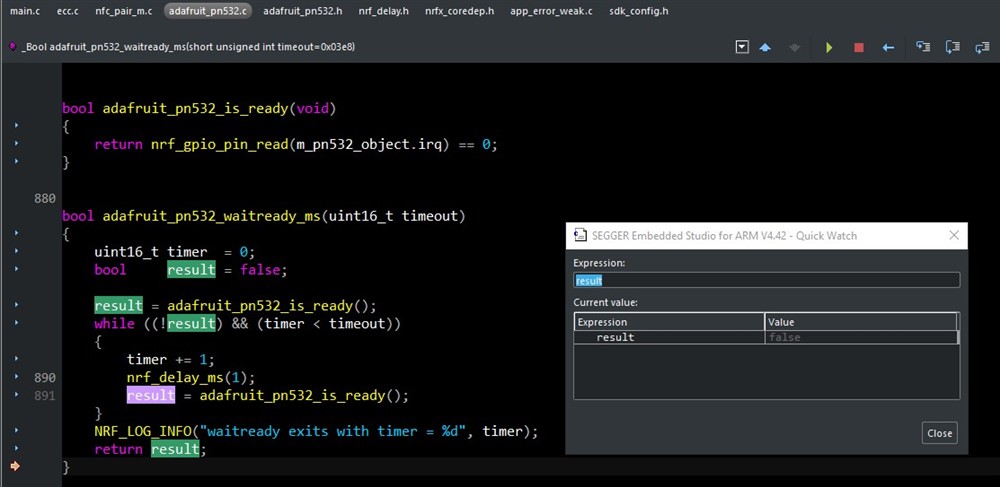This screenshot has width=1000, height=487.
Task: Click the purple function icon in navigation bar
Action: pyautogui.click(x=13, y=47)
